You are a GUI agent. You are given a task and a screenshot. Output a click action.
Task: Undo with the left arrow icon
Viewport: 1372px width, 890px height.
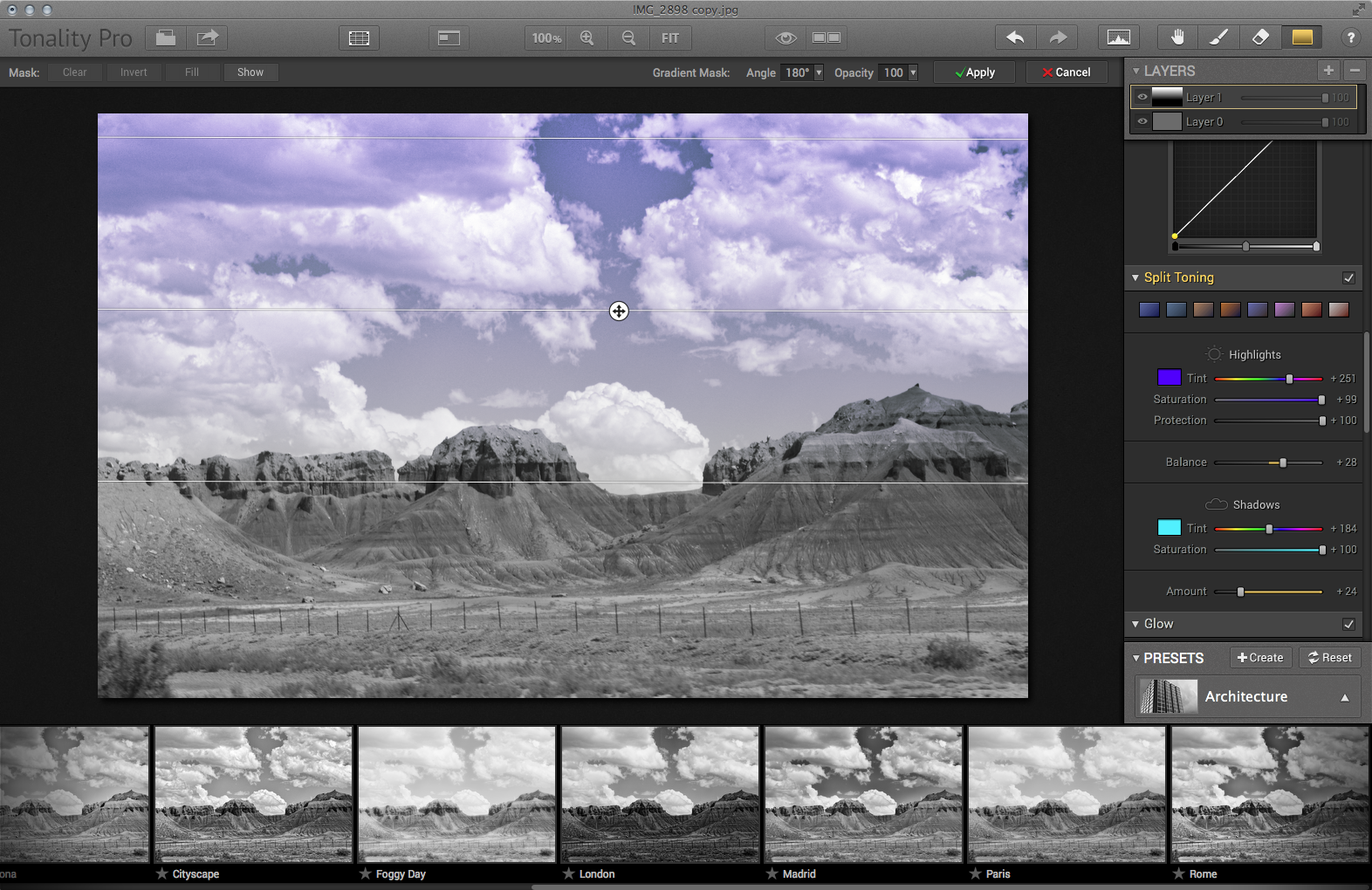tap(1016, 38)
